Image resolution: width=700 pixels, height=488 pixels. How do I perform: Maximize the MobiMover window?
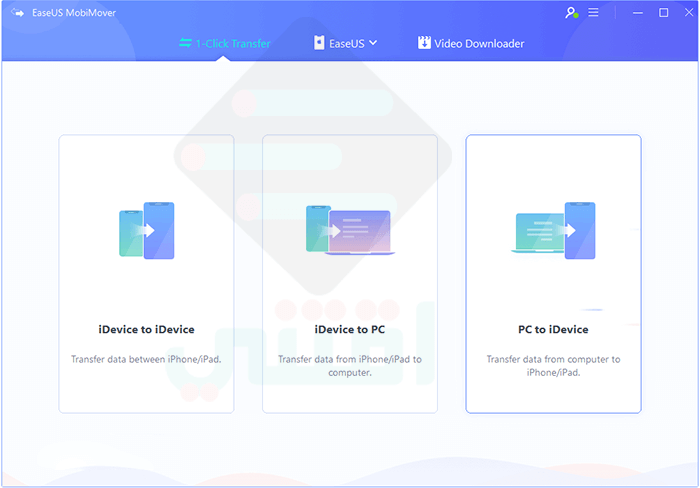(x=664, y=13)
